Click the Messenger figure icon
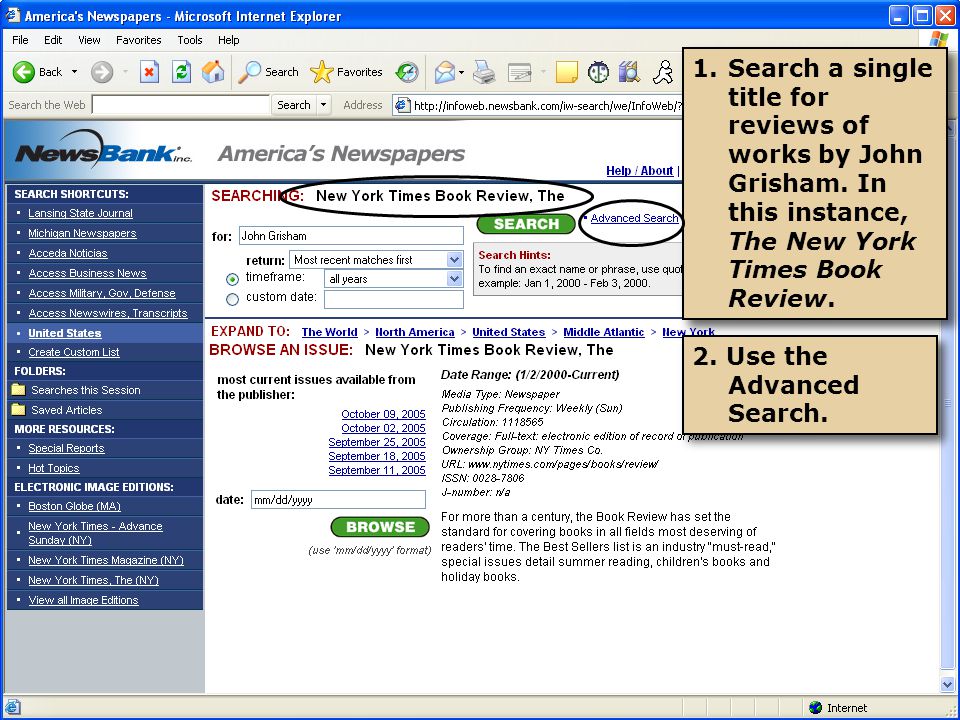 tap(663, 72)
